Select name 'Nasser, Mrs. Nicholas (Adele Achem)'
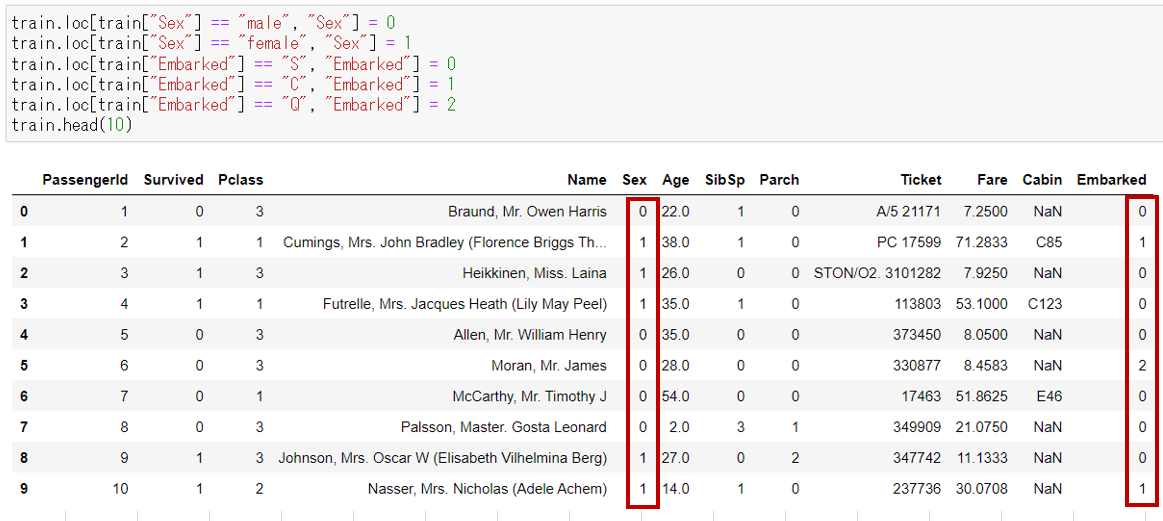The height and width of the screenshot is (521, 1163). coord(487,489)
